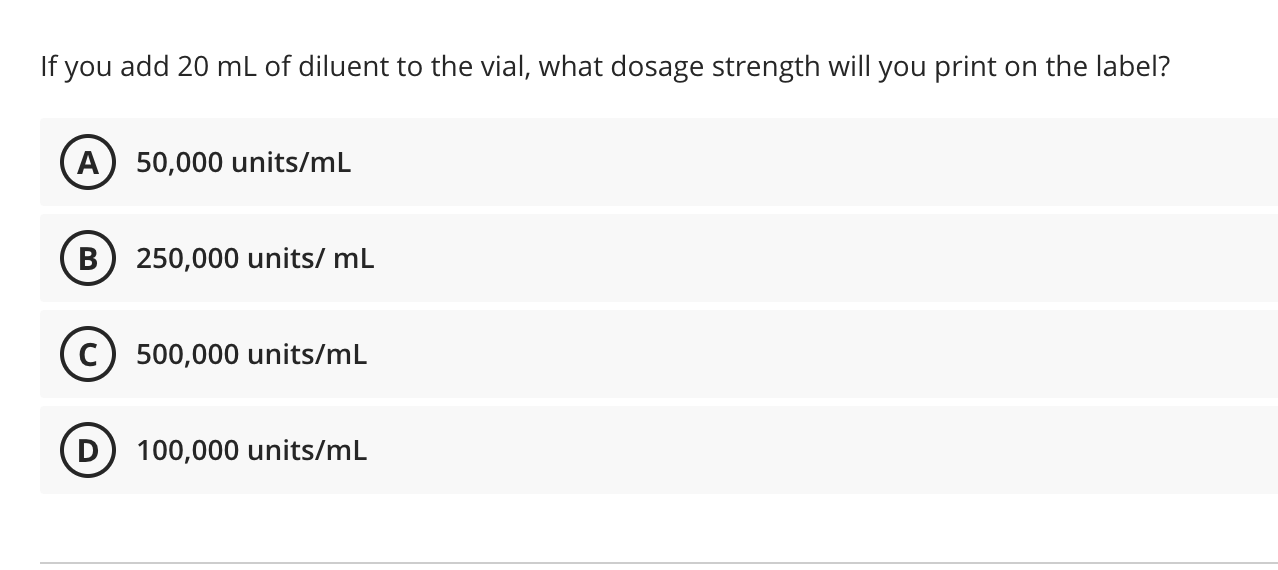
Task: Select the circled letter A option
Action: (x=88, y=163)
